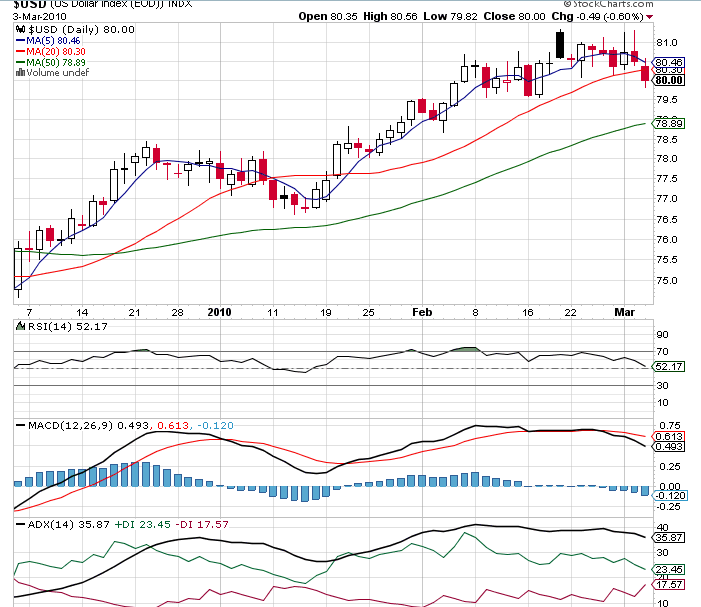
Task: Click the MACD(12,26,9) panel label
Action: coord(66,425)
